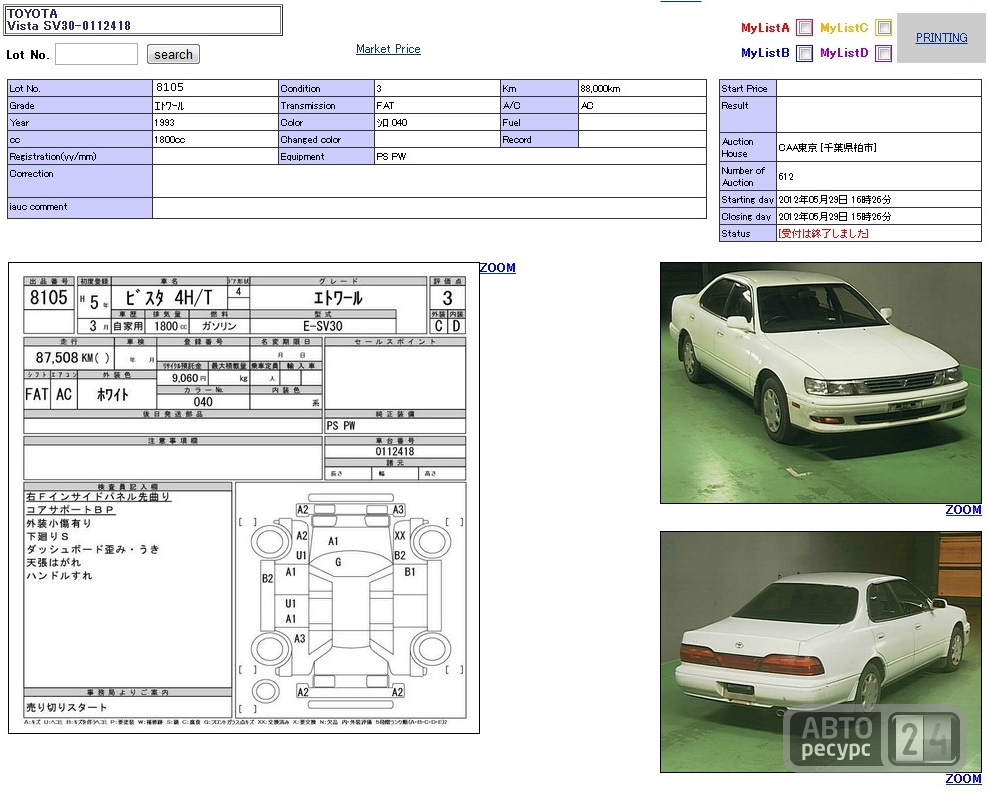The image size is (987, 793).
Task: Select the equipment value PS PW
Action: [x=391, y=157]
